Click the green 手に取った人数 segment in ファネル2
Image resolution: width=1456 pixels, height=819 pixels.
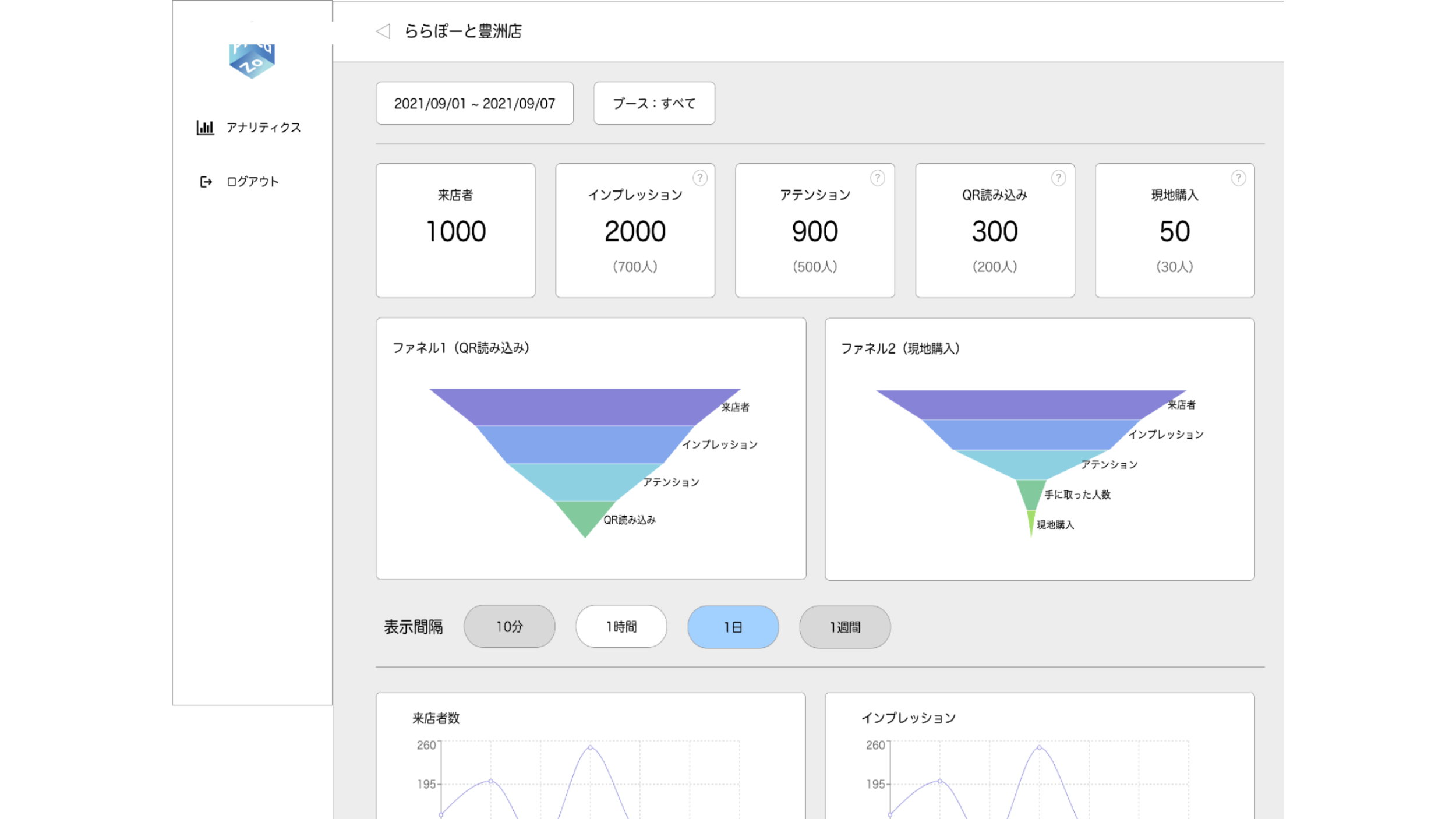coord(1031,494)
